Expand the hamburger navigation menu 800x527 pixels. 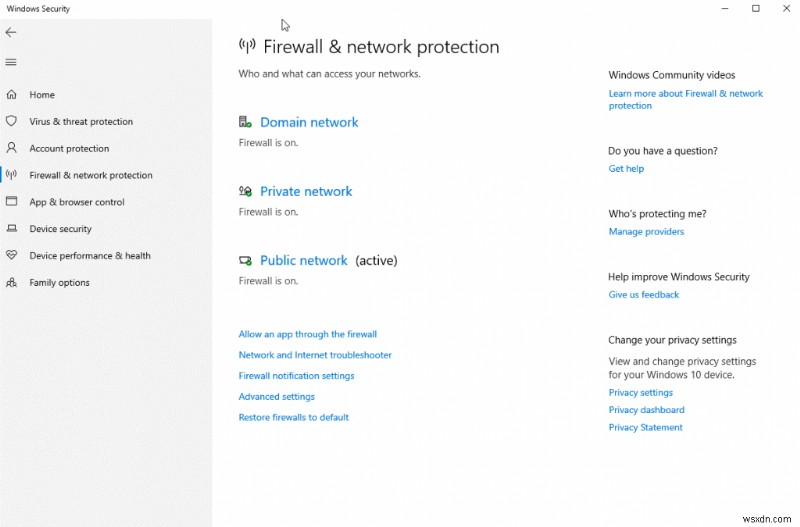(12, 62)
